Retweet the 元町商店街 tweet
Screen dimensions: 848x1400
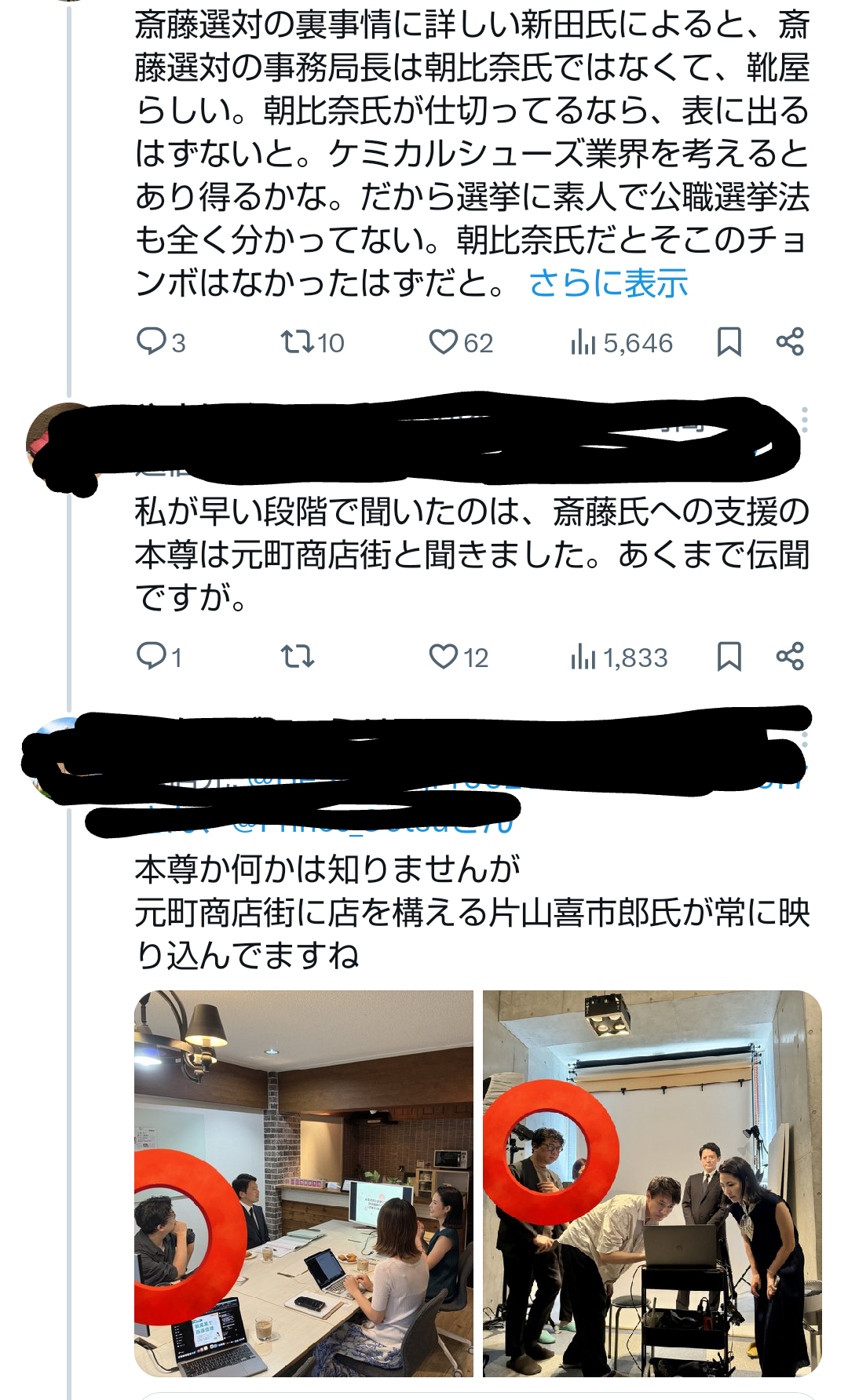[x=298, y=657]
